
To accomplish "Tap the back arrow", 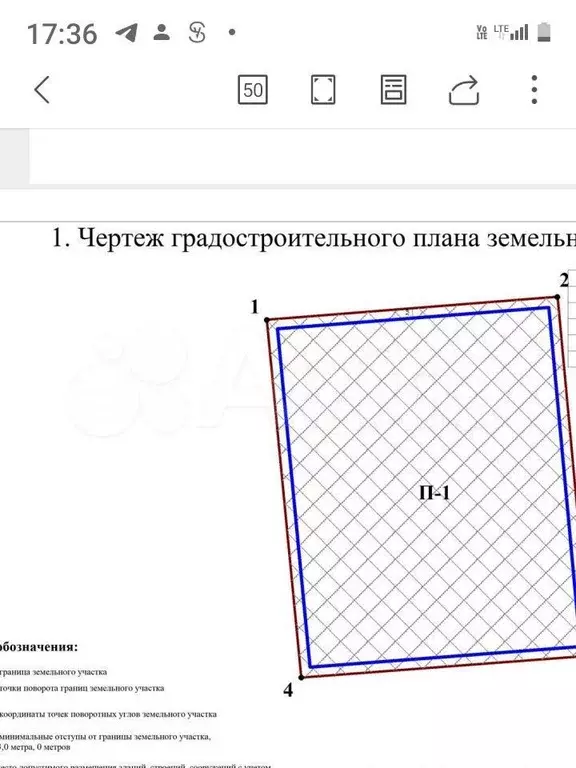I will point(42,90).
